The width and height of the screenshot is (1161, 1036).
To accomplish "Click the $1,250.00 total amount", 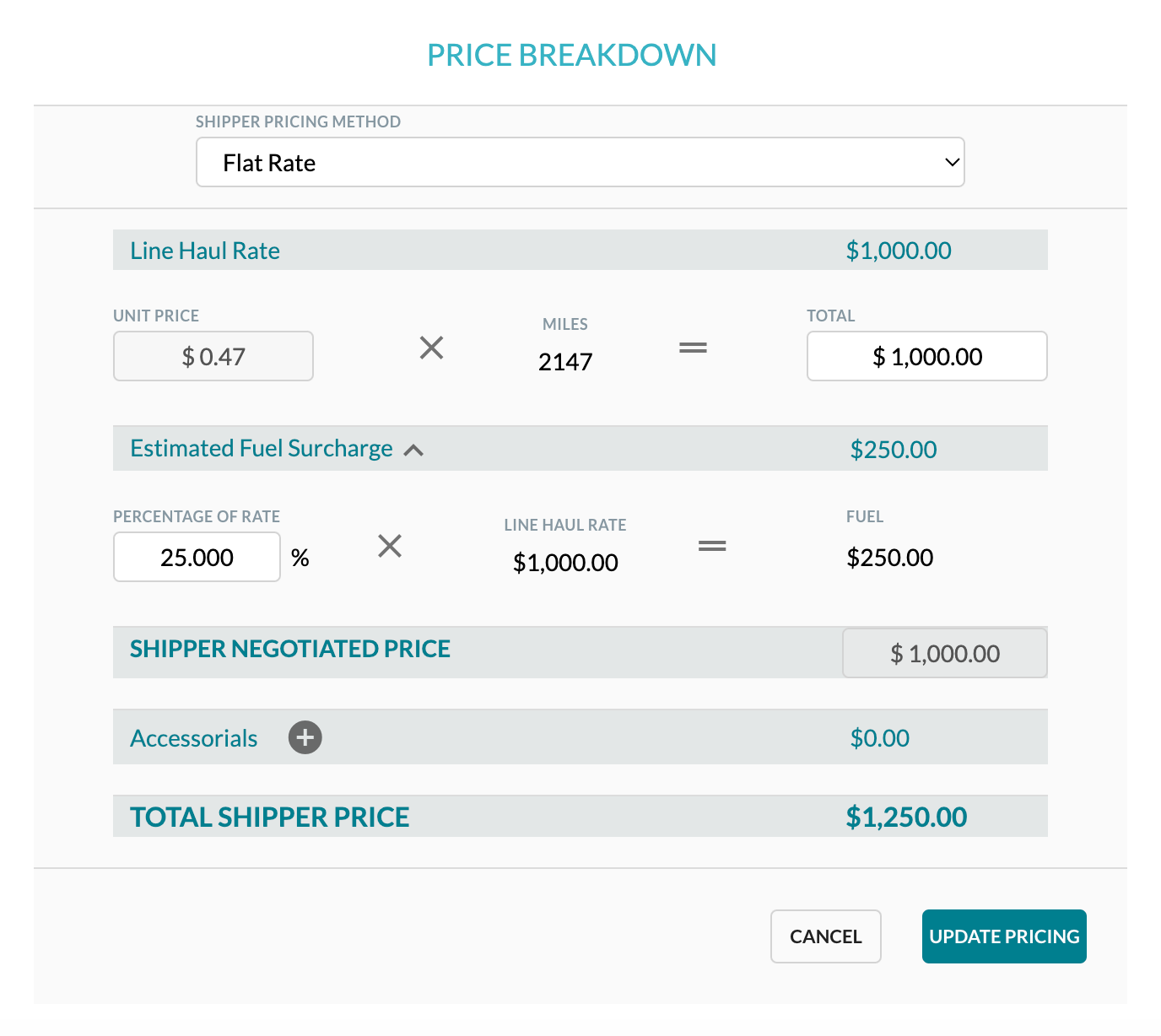I will click(906, 816).
